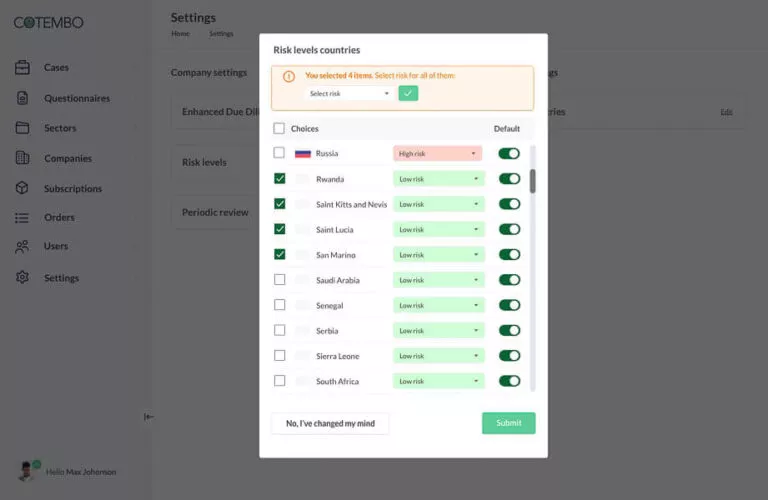Open the Select risk bulk dropdown
The width and height of the screenshot is (768, 500).
tap(350, 94)
